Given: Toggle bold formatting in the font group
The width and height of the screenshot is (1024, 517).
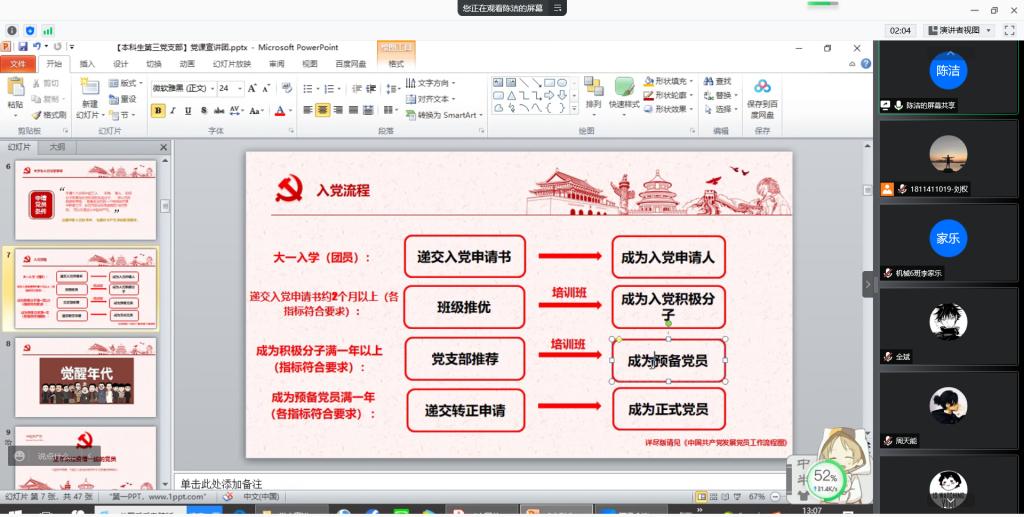Looking at the screenshot, I should coord(158,111).
